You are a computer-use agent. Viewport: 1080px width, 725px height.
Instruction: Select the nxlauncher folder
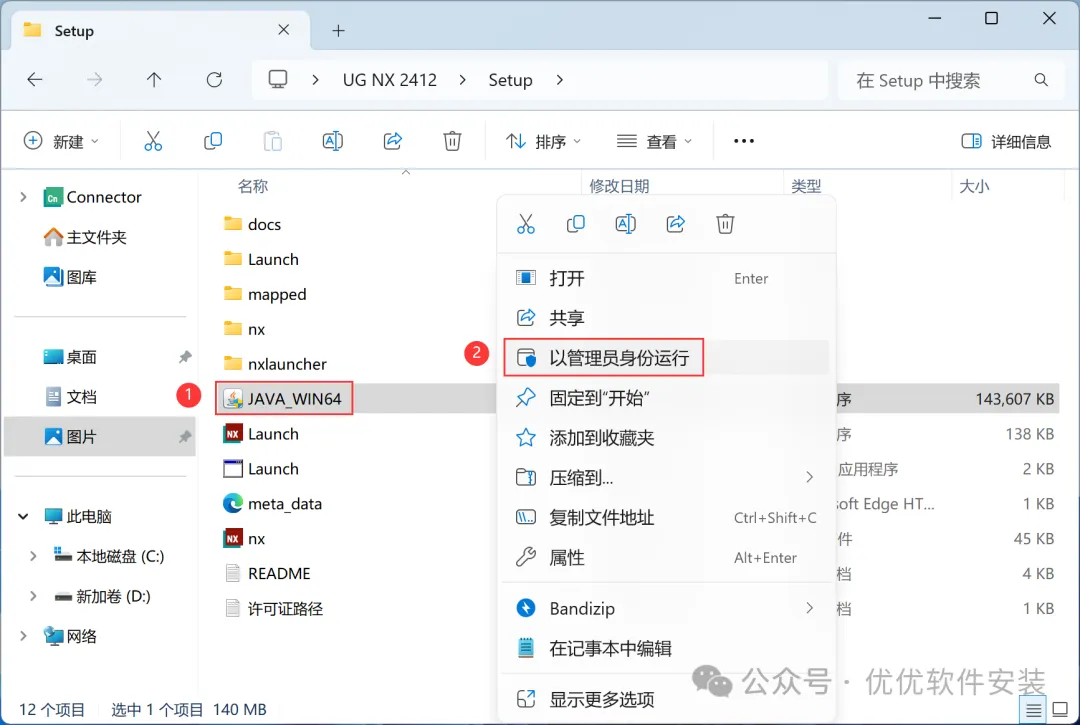click(275, 364)
